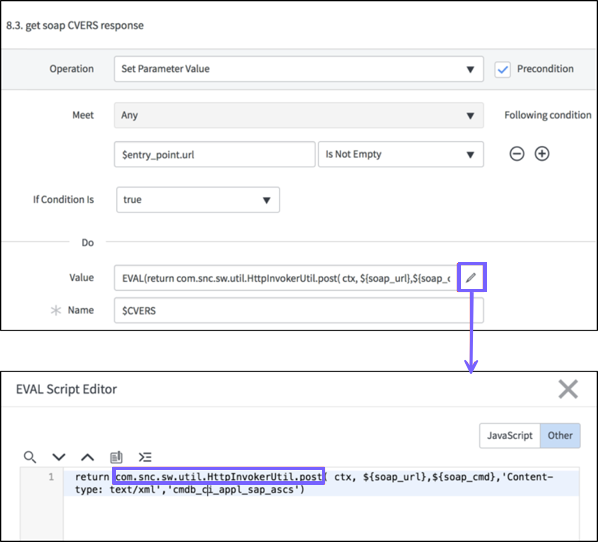
Task: Open the Operation dropdown
Action: 299,69
